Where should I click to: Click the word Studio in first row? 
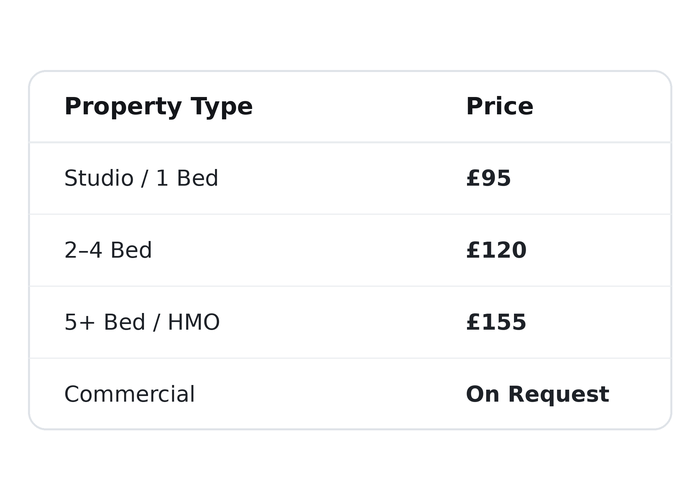click(x=99, y=178)
